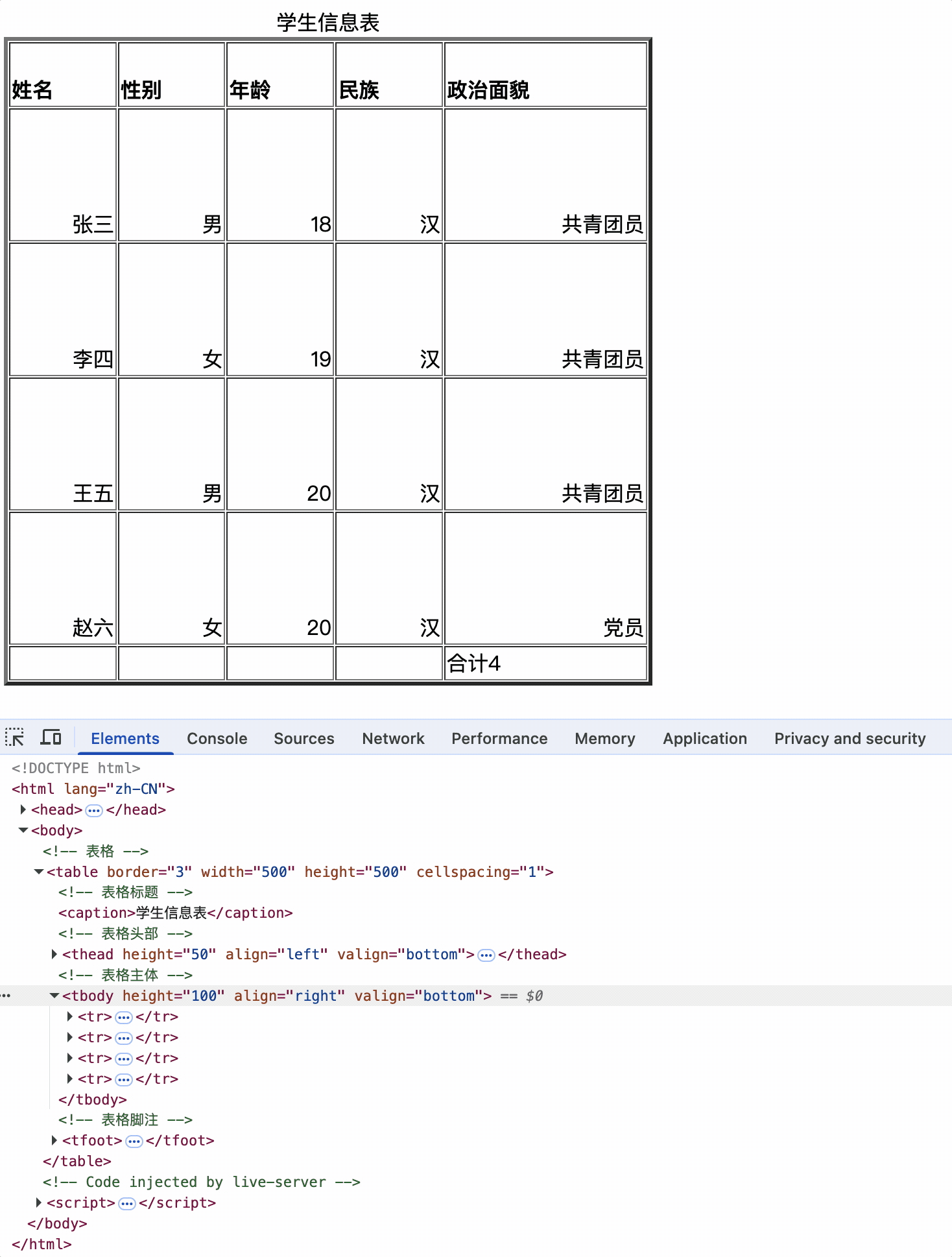Open the Privacy and security tab
Image resolution: width=952 pixels, height=1257 pixels.
pos(850,738)
